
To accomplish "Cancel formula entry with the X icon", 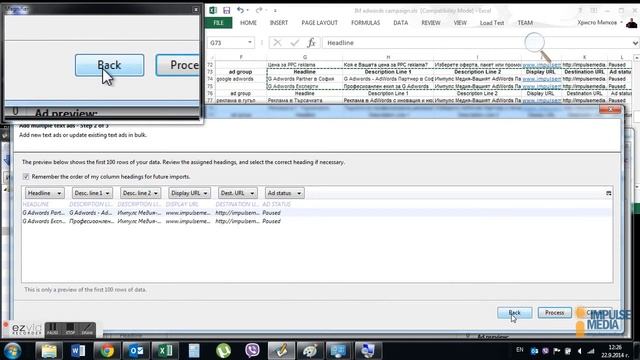I will coord(277,42).
